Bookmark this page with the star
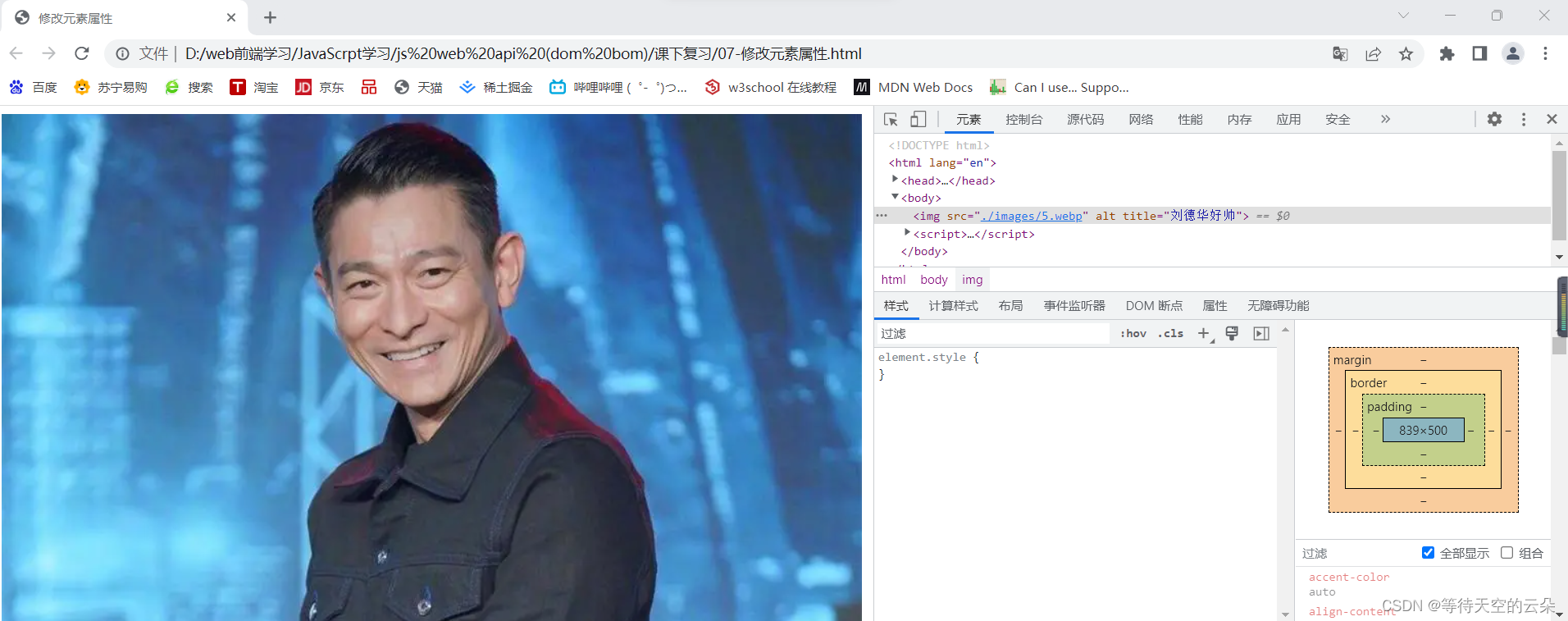The height and width of the screenshot is (621, 1568). point(1406,53)
